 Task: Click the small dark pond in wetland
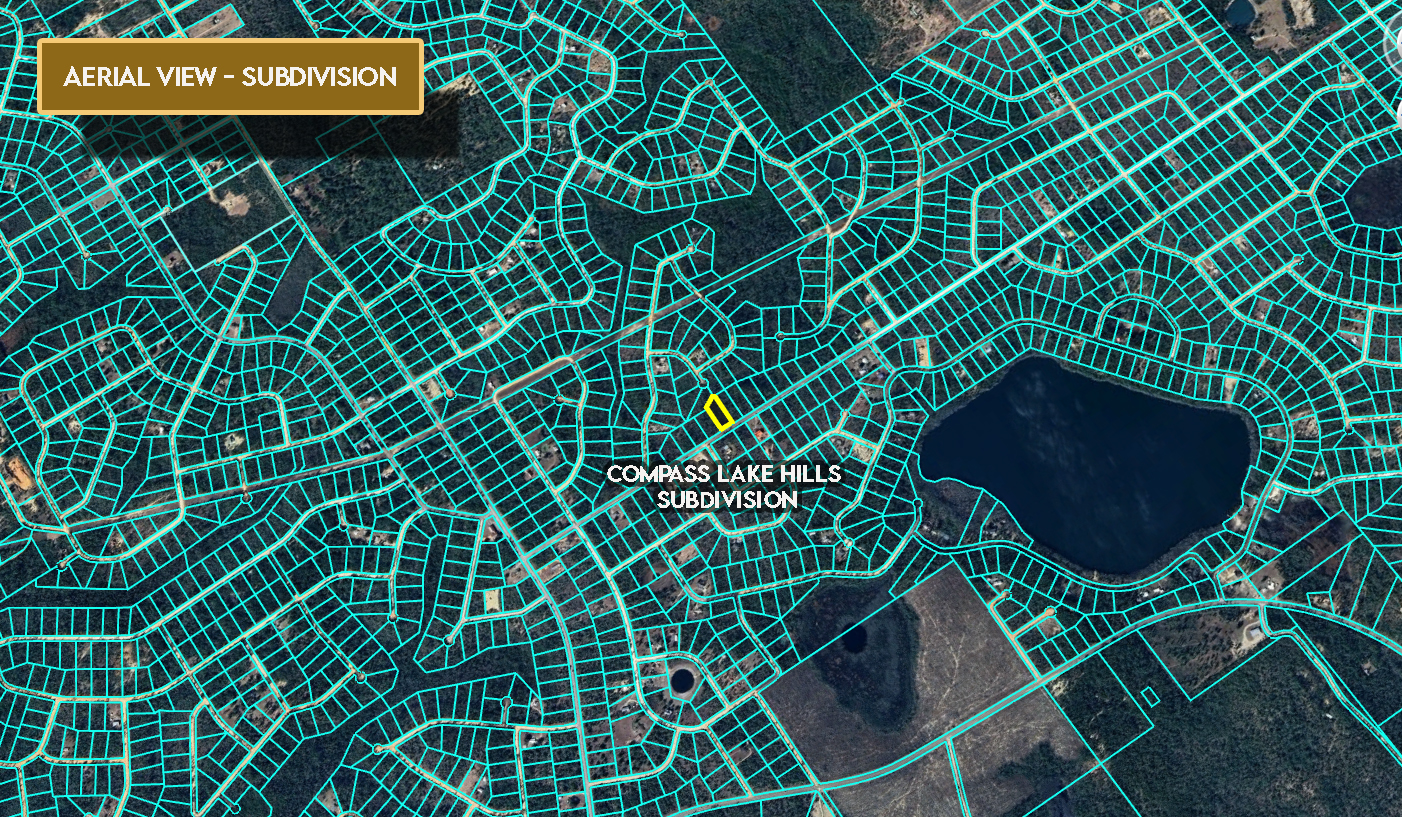[x=852, y=637]
